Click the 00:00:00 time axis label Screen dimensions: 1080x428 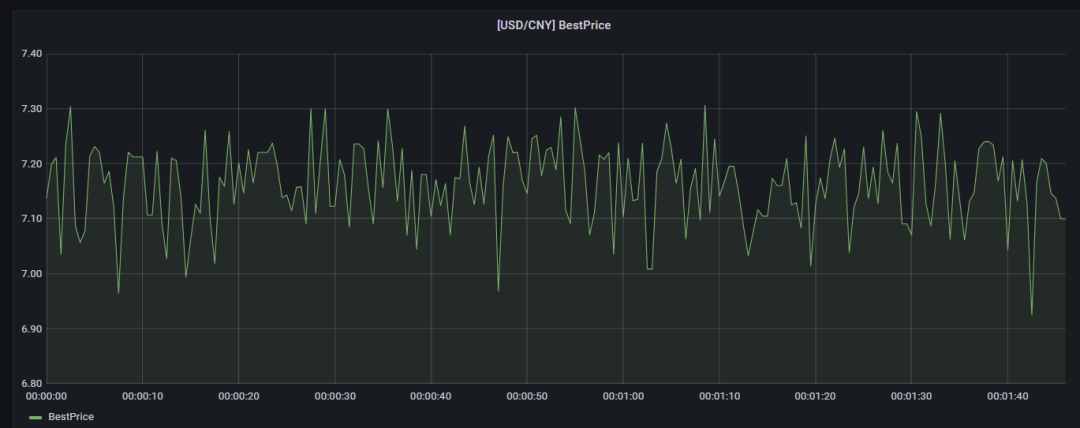[x=46, y=396]
